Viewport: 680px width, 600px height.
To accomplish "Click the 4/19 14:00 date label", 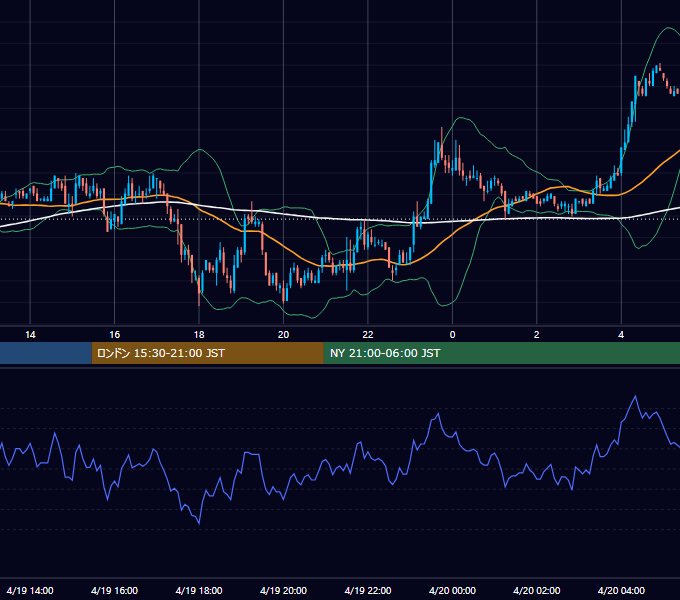I will (x=30, y=590).
